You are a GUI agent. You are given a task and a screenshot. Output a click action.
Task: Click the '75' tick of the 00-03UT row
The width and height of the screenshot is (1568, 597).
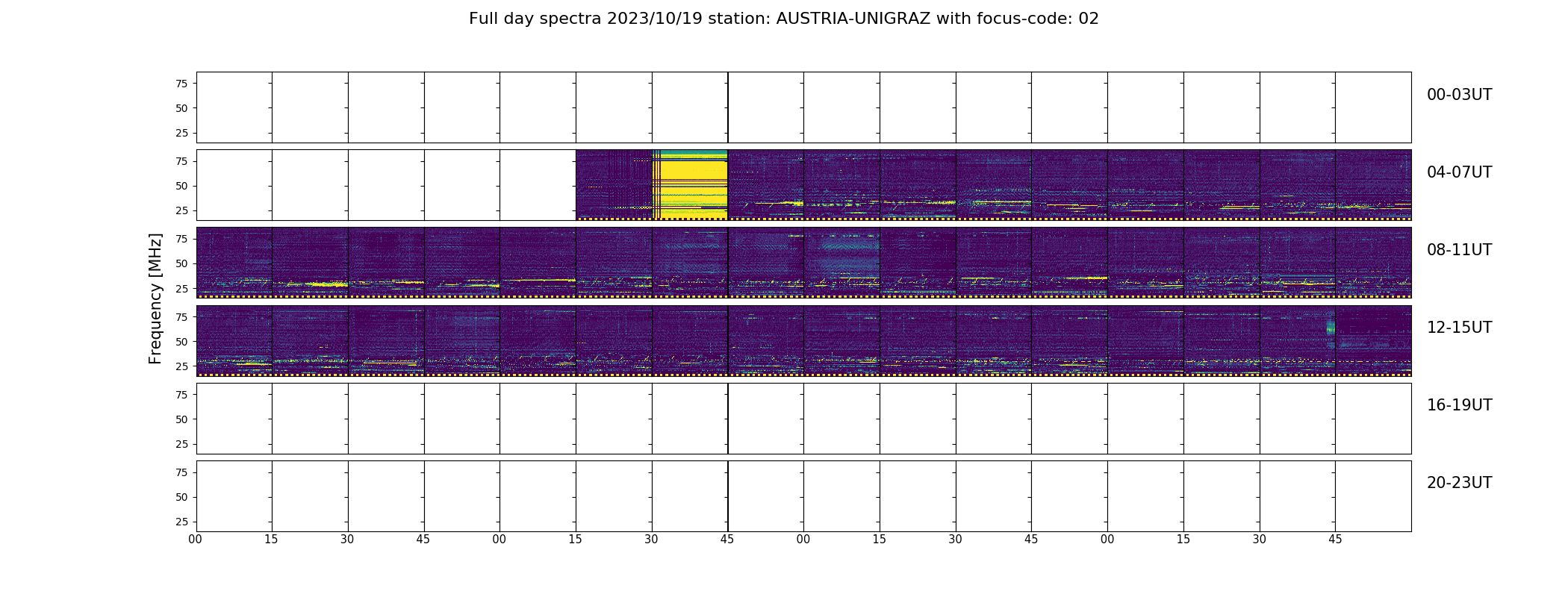[x=181, y=84]
